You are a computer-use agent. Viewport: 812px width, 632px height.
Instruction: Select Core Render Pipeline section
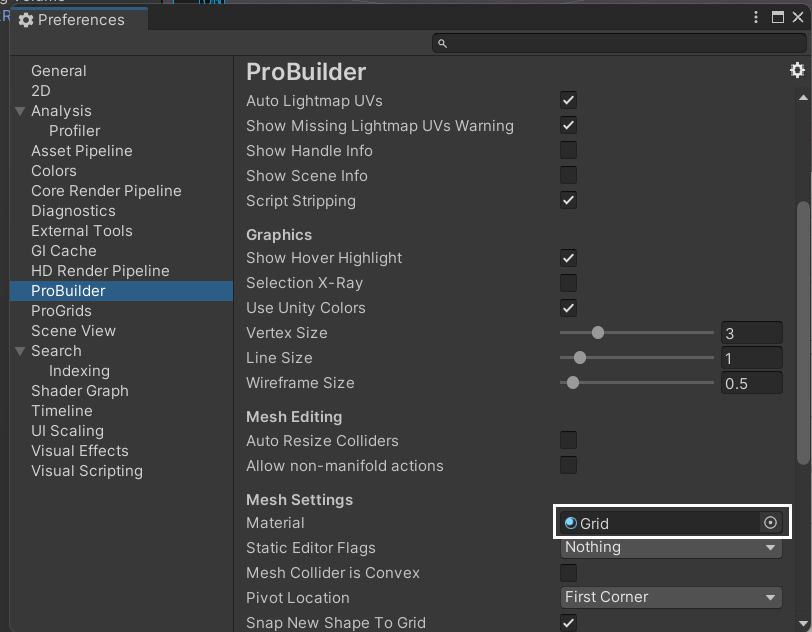click(106, 191)
